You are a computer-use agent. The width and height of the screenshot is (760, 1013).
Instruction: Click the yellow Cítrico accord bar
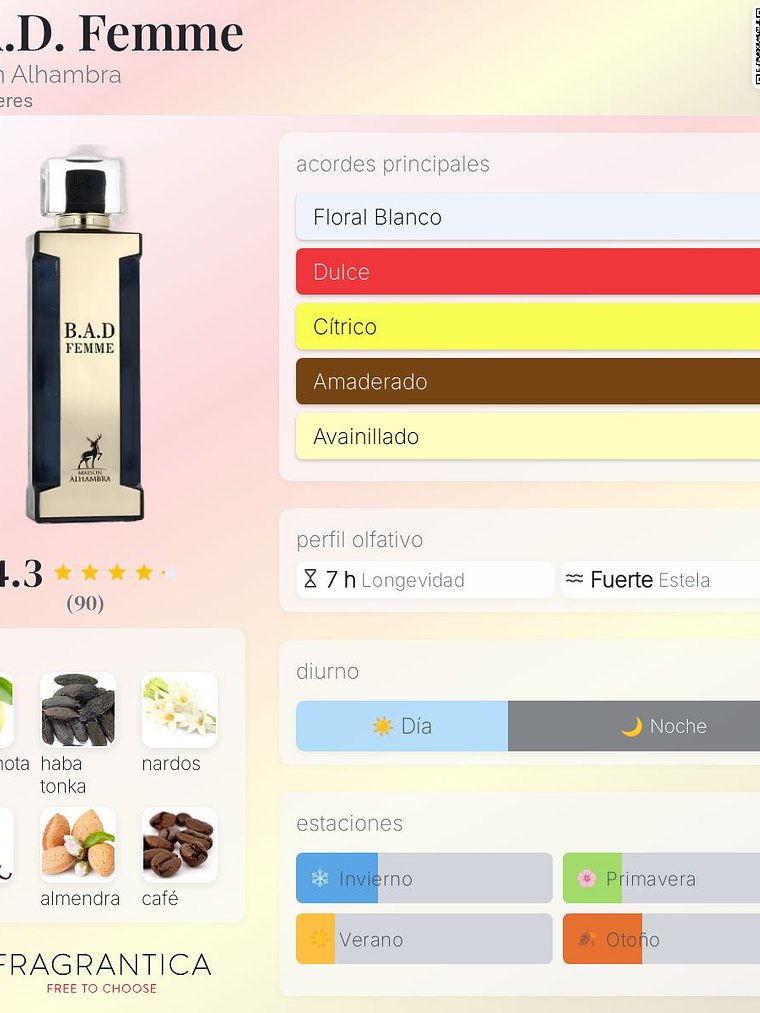[528, 327]
